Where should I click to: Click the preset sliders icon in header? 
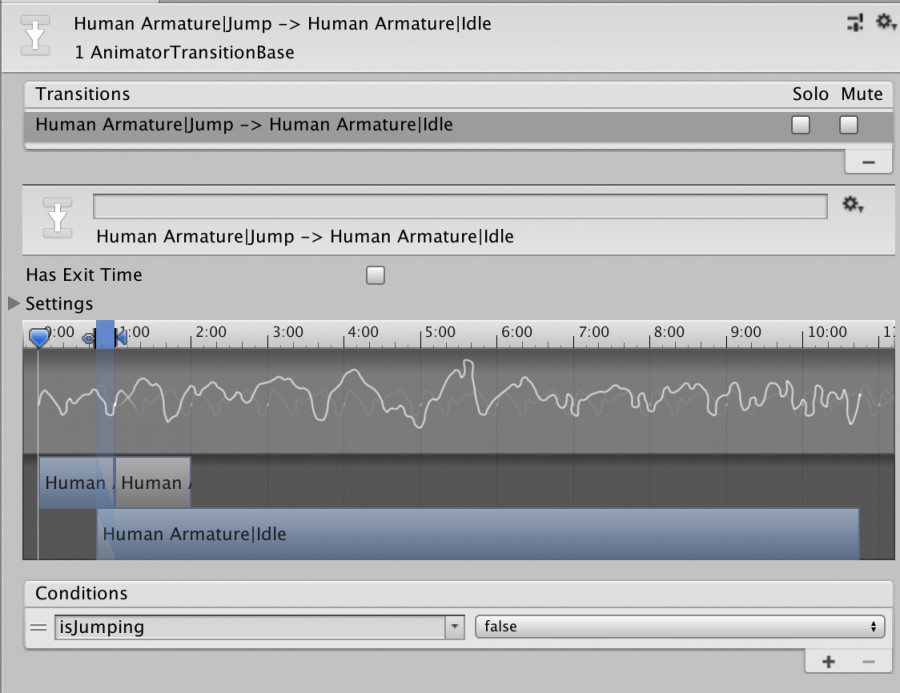tap(855, 22)
